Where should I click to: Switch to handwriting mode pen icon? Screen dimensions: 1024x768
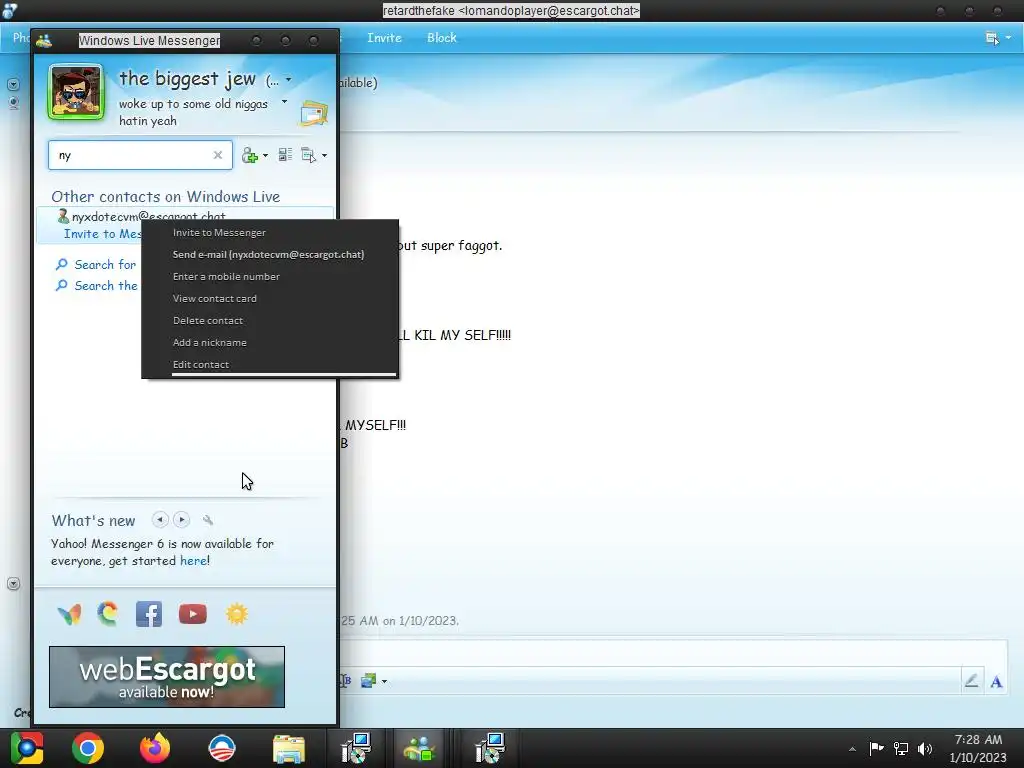click(x=971, y=681)
